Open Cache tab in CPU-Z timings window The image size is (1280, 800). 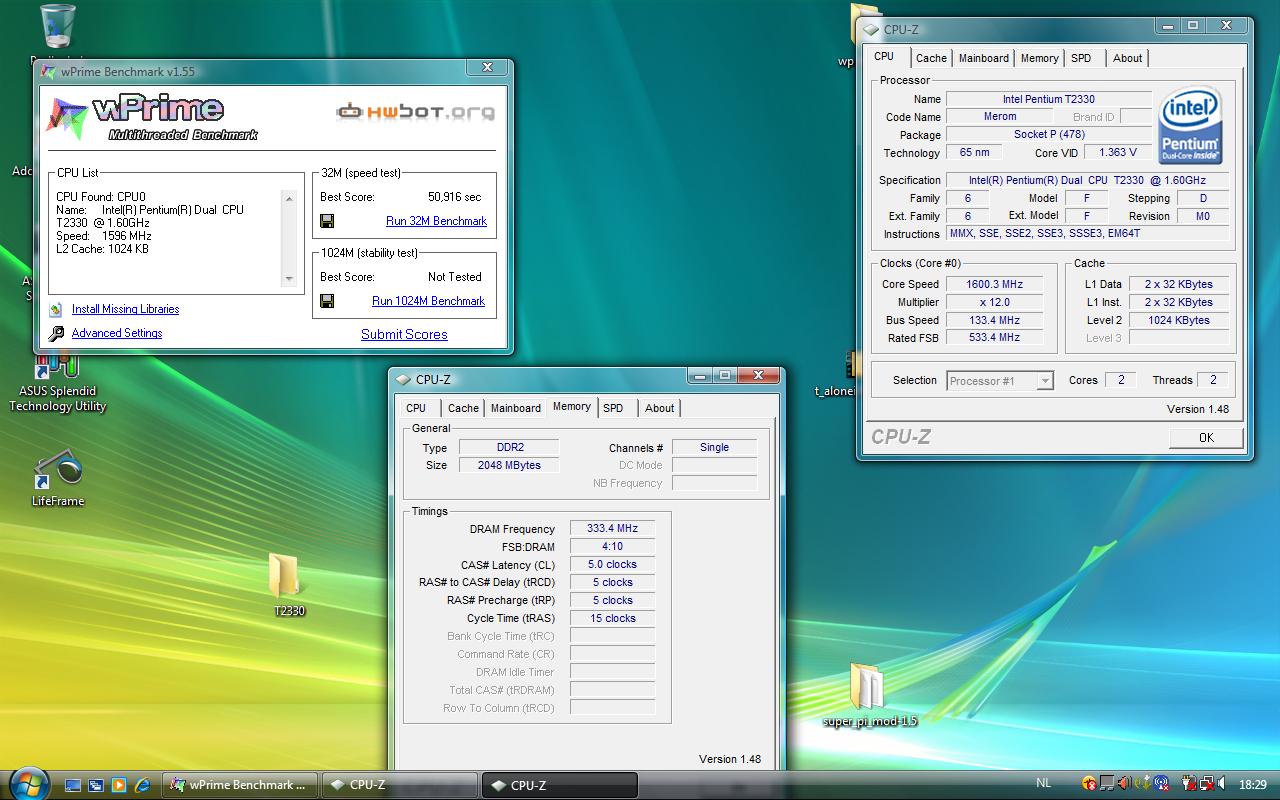pos(463,408)
